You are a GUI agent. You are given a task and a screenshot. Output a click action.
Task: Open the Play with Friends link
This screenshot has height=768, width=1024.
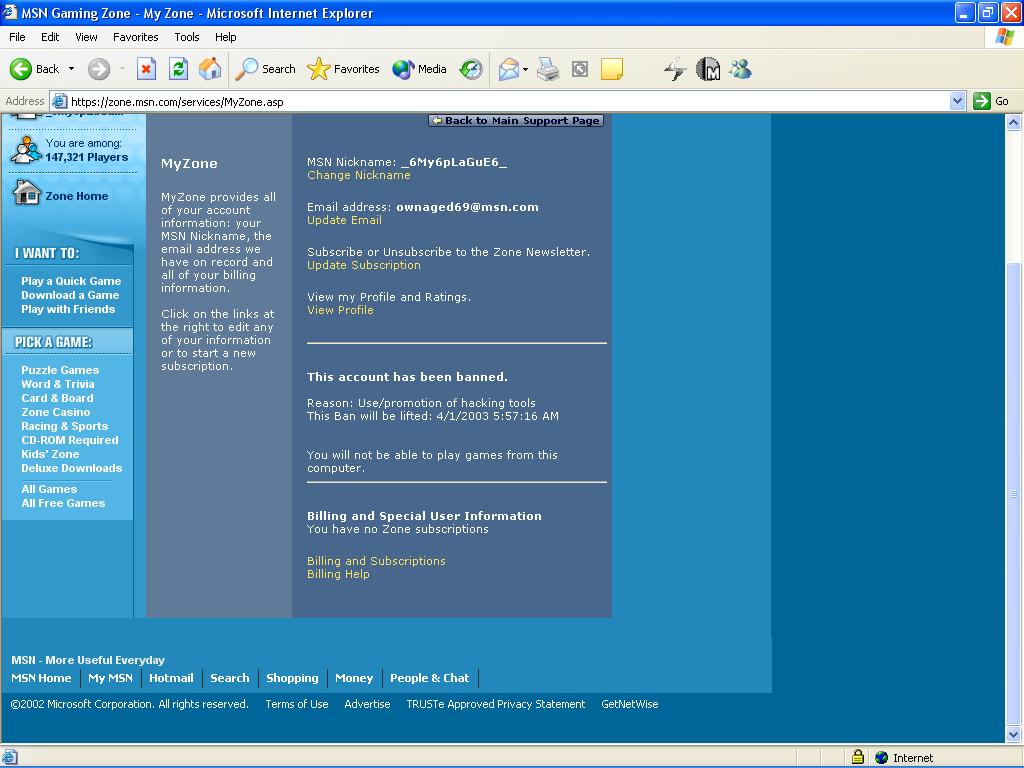tap(68, 310)
